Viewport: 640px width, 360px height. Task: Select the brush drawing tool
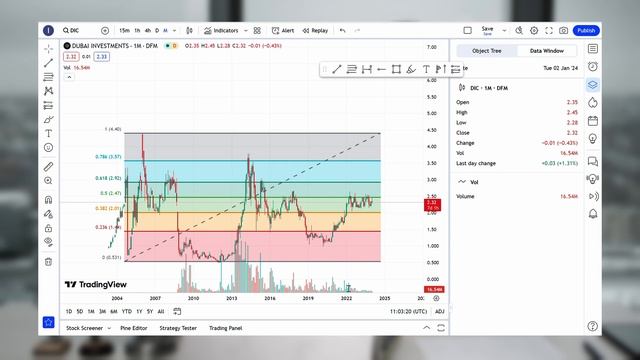click(49, 119)
